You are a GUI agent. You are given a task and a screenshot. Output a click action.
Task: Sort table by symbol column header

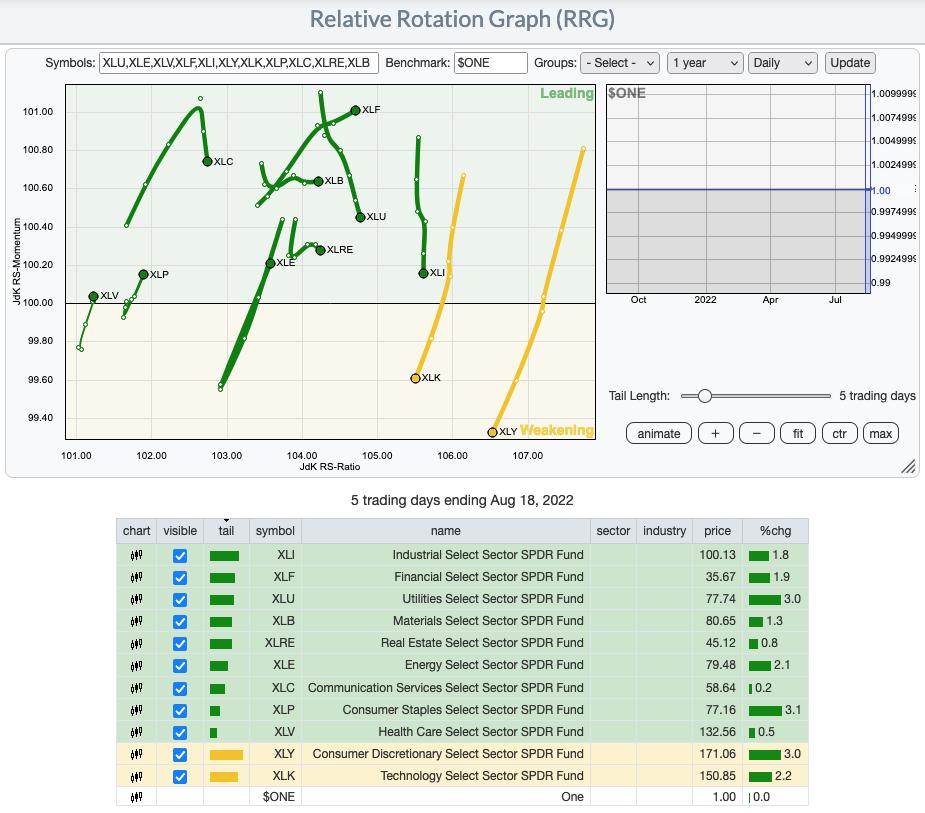[x=275, y=531]
